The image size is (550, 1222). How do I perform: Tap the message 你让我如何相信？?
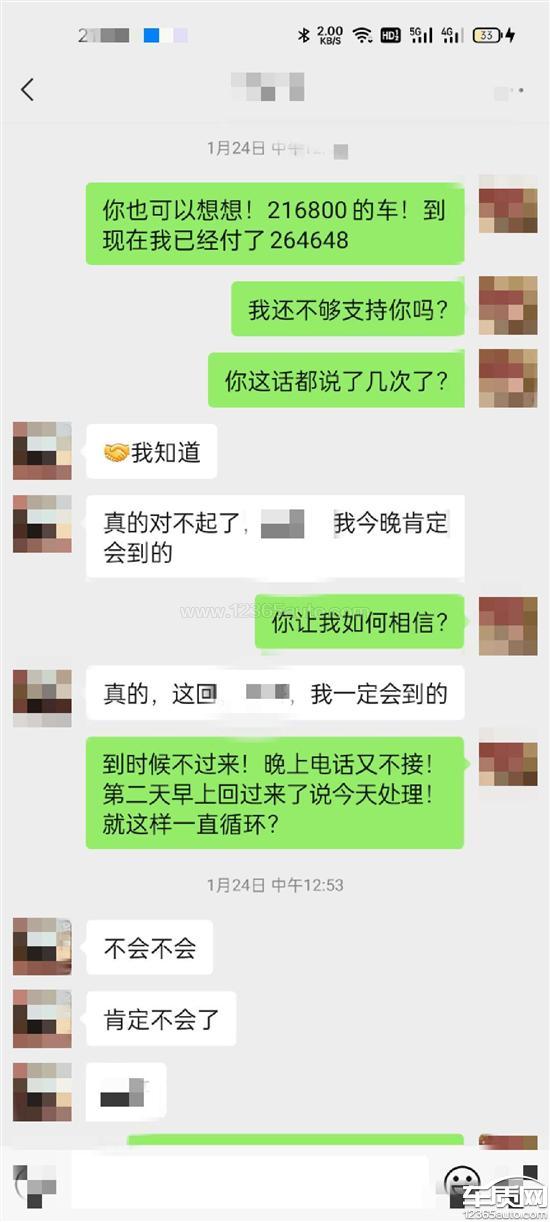(x=360, y=623)
